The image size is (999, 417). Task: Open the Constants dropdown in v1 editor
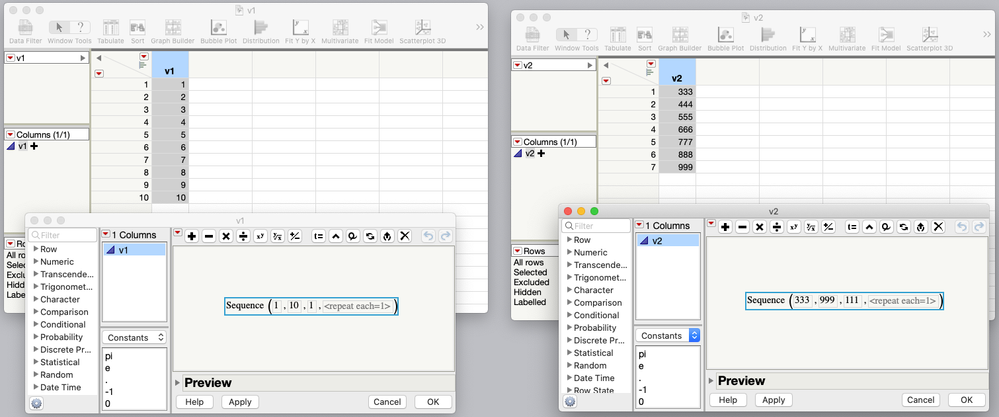tap(134, 337)
